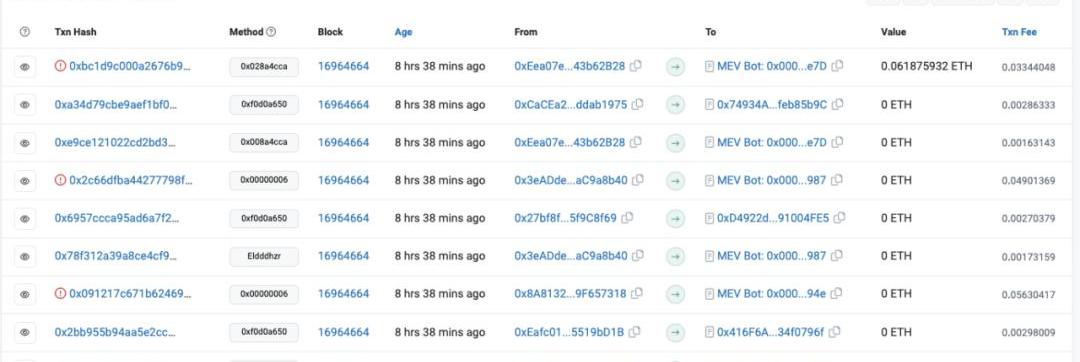Copy the 0xD4922d...91004FE5 to address
The width and height of the screenshot is (1080, 362).
(840, 218)
